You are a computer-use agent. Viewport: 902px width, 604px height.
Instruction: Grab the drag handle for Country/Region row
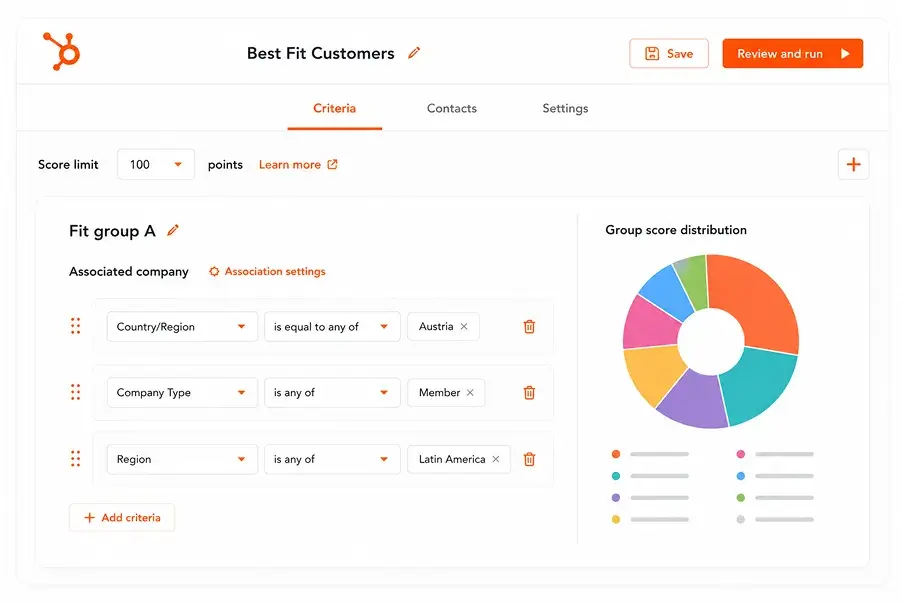(x=75, y=326)
